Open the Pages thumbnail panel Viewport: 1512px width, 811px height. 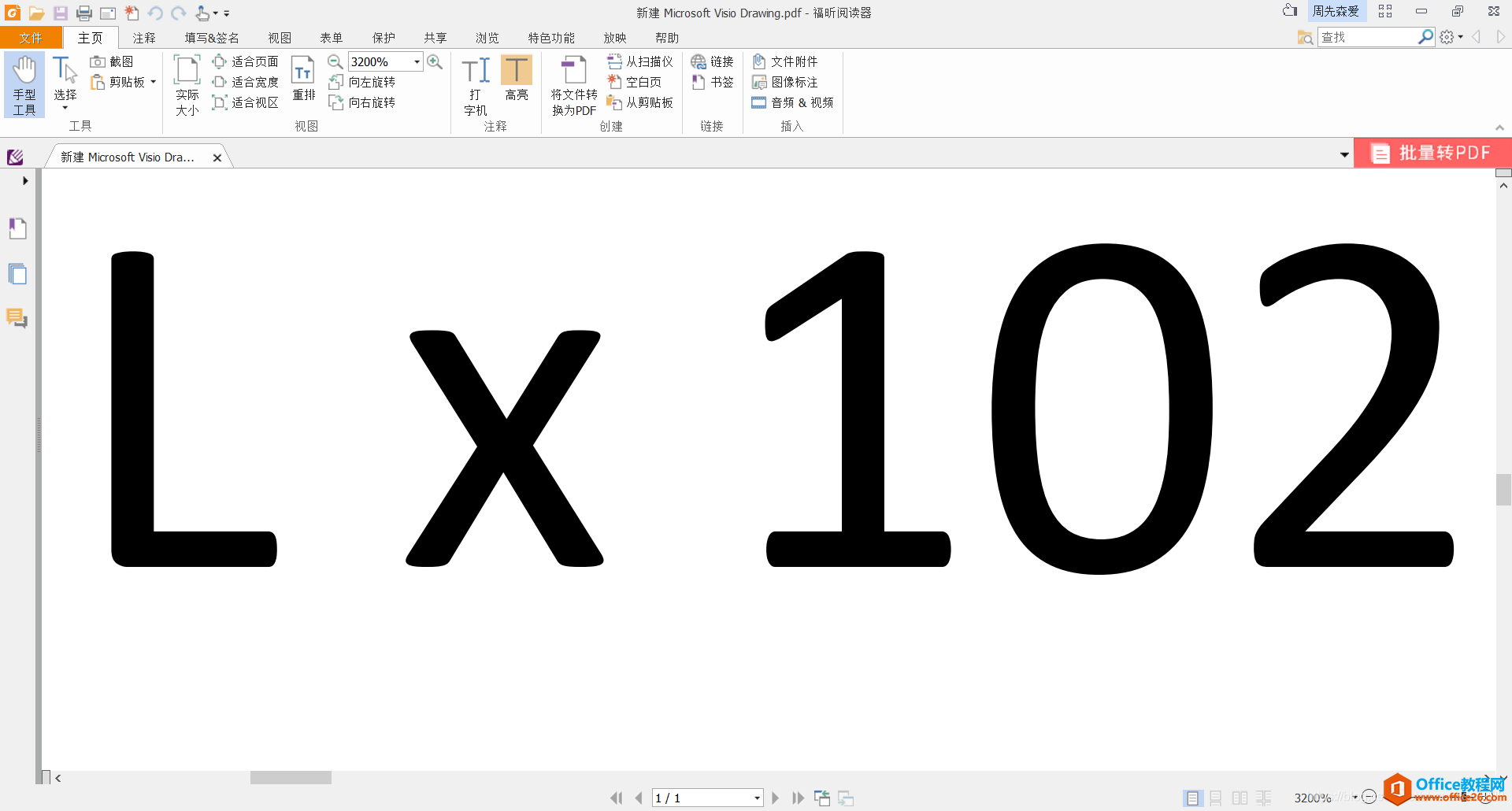coord(17,274)
